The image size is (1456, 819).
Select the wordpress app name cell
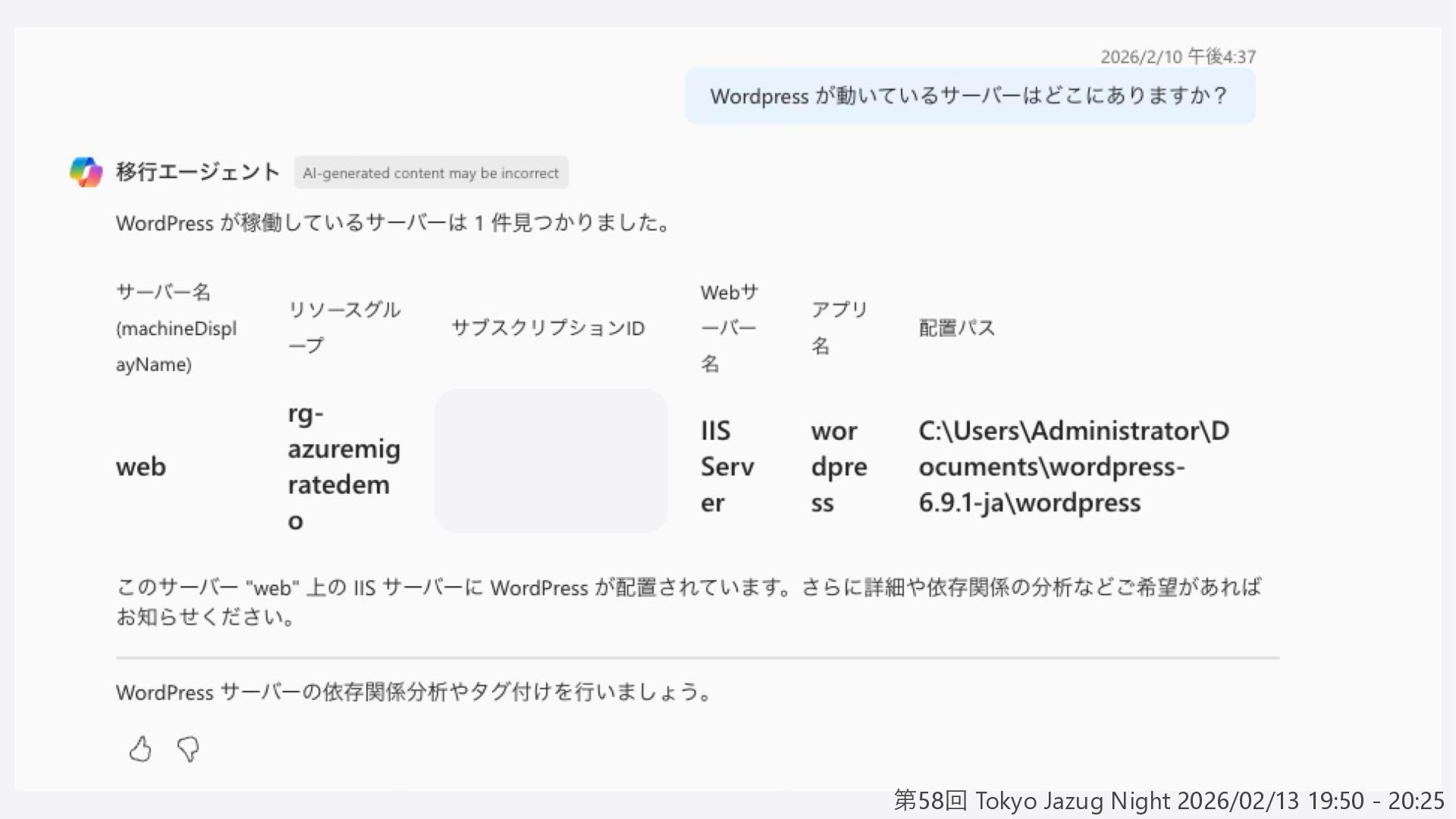838,466
